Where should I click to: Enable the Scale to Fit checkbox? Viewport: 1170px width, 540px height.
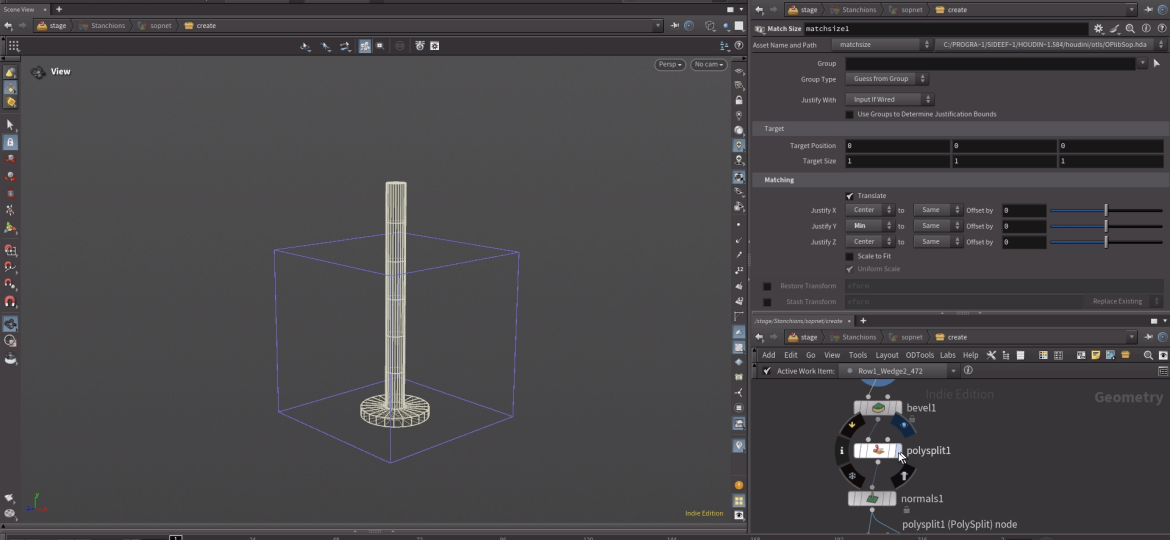click(850, 257)
